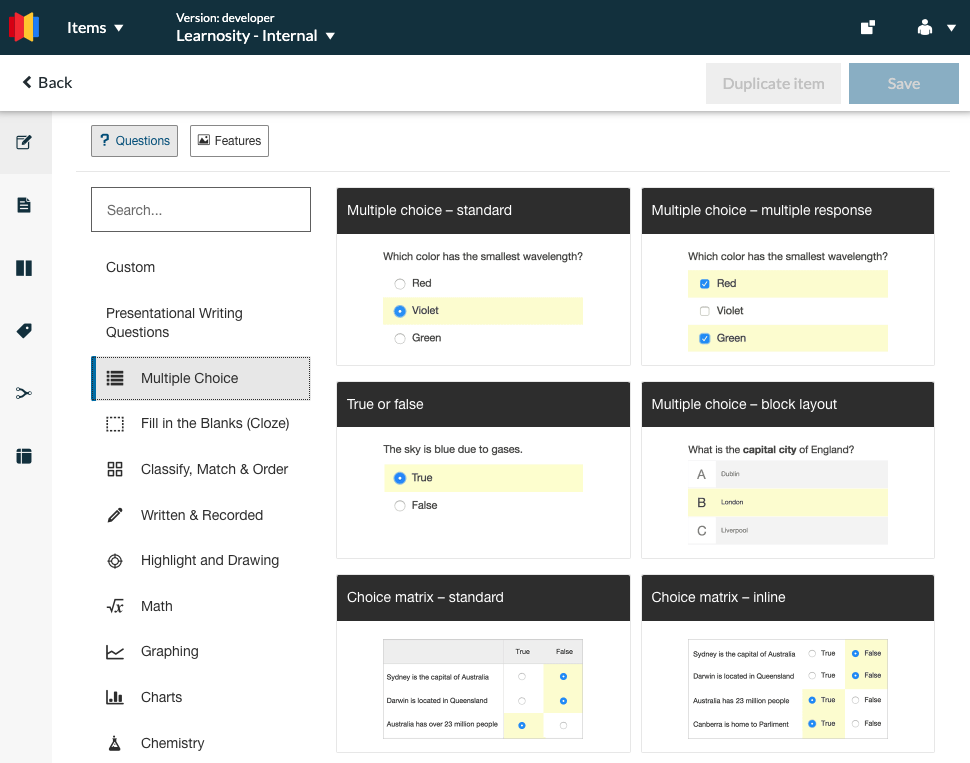Open tags using the tag icon
Screen dimensions: 970x763
(x=25, y=330)
